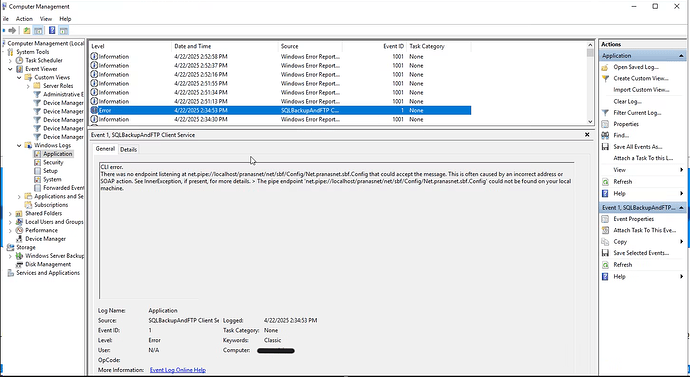Open Event Properties in Actions pane

[x=633, y=219]
